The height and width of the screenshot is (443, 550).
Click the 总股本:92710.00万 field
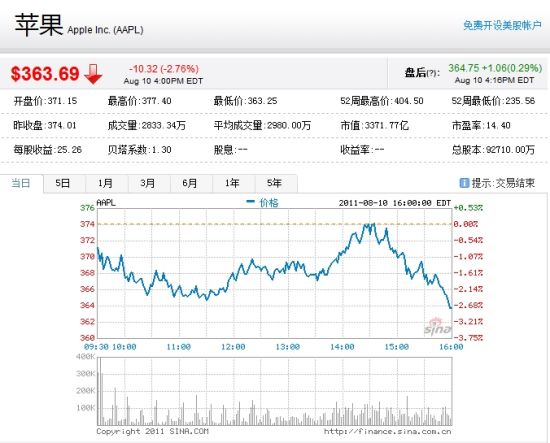pos(493,150)
